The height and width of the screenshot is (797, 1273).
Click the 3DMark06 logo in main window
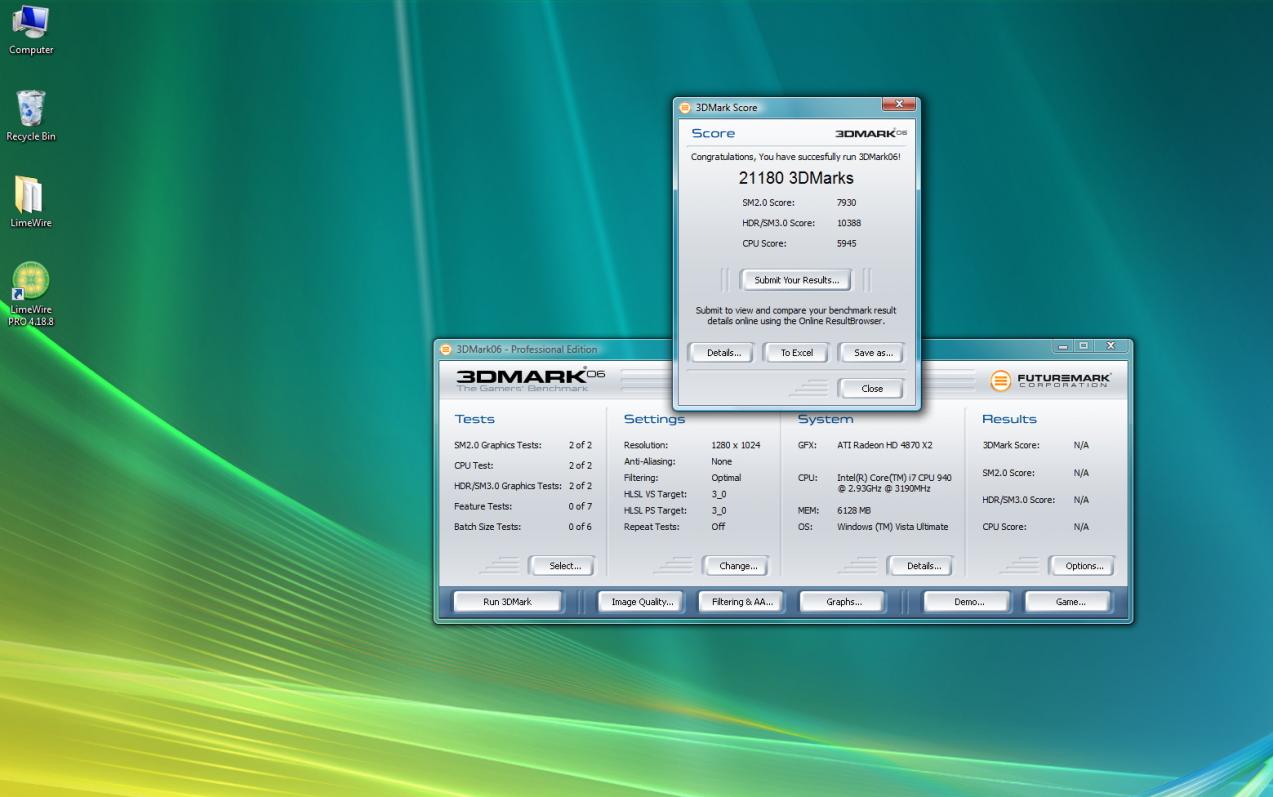point(531,379)
